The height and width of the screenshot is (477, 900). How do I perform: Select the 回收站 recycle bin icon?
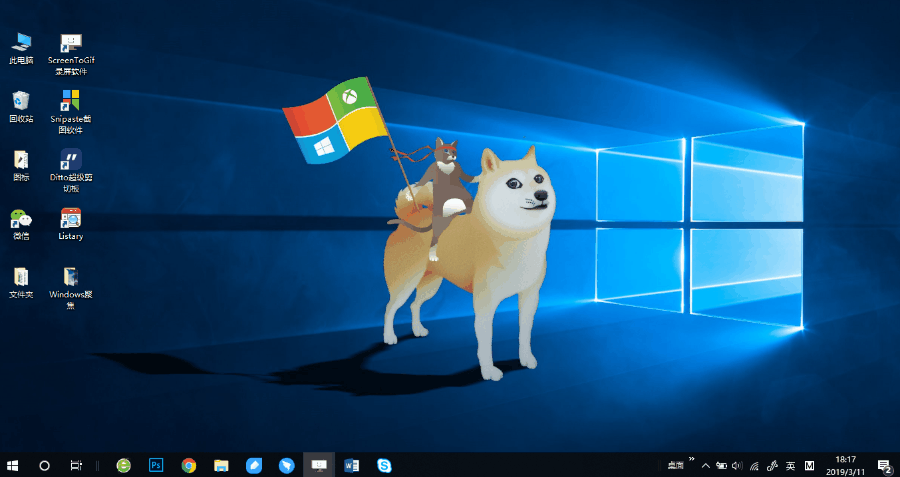21,107
